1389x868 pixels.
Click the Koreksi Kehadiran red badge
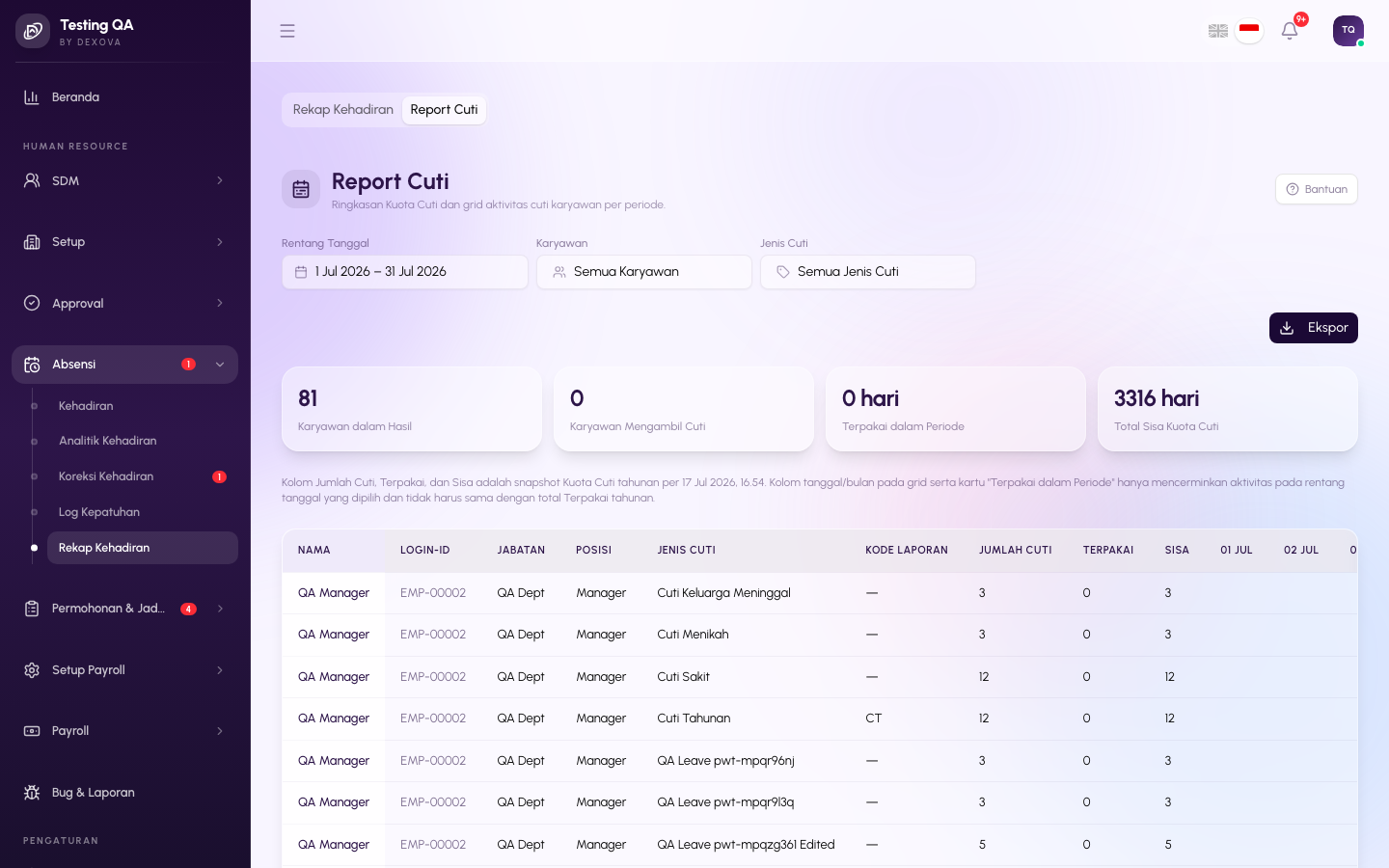tap(220, 476)
